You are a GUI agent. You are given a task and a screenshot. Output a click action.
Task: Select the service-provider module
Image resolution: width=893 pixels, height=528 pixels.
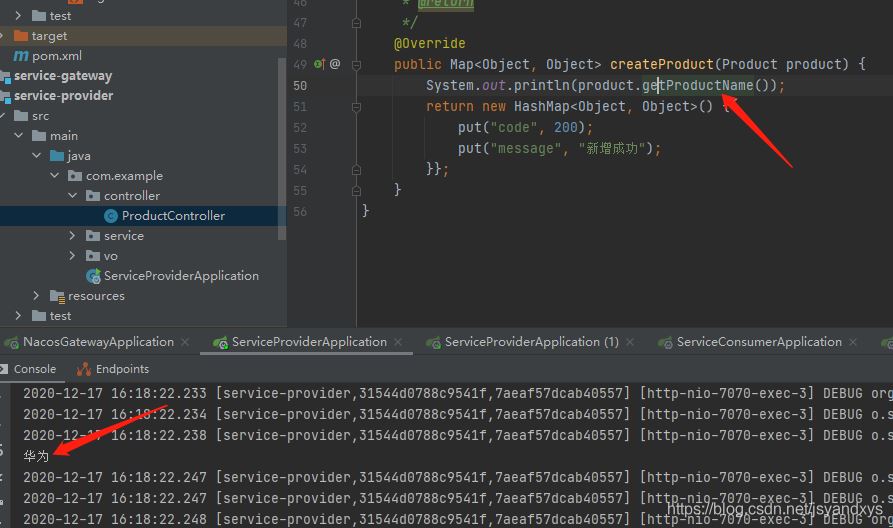pos(63,96)
